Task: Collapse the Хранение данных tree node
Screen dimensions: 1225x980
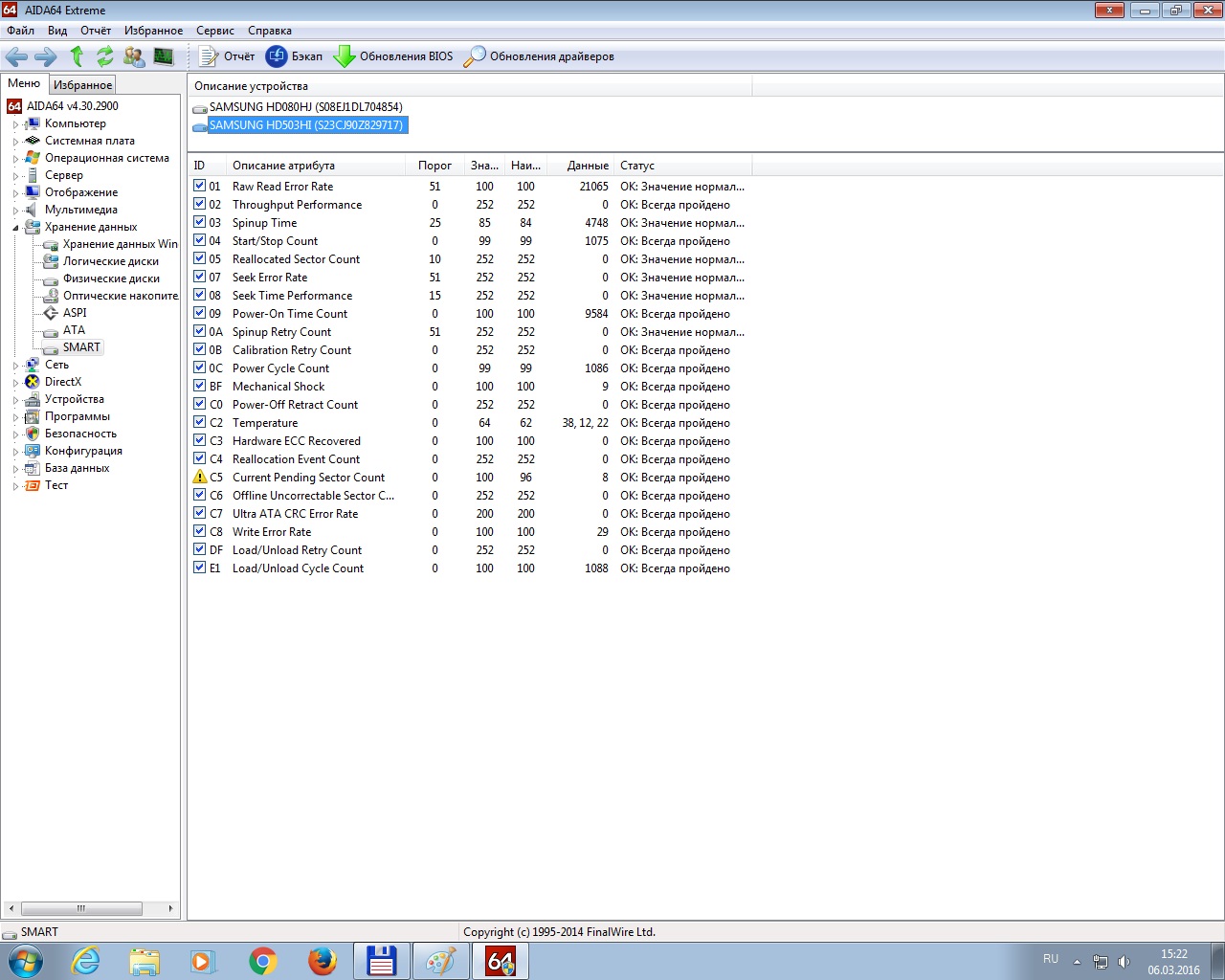Action: (x=15, y=228)
